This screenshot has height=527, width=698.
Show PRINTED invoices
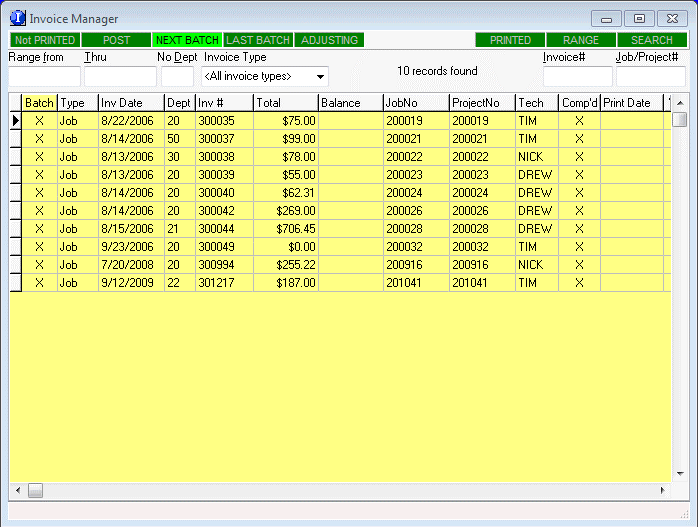pos(510,40)
